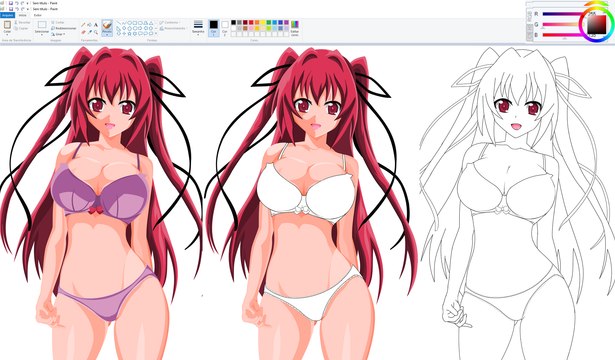The image size is (615, 360).
Task: Pick the yellow swatch in the top palette row
Action: click(263, 22)
